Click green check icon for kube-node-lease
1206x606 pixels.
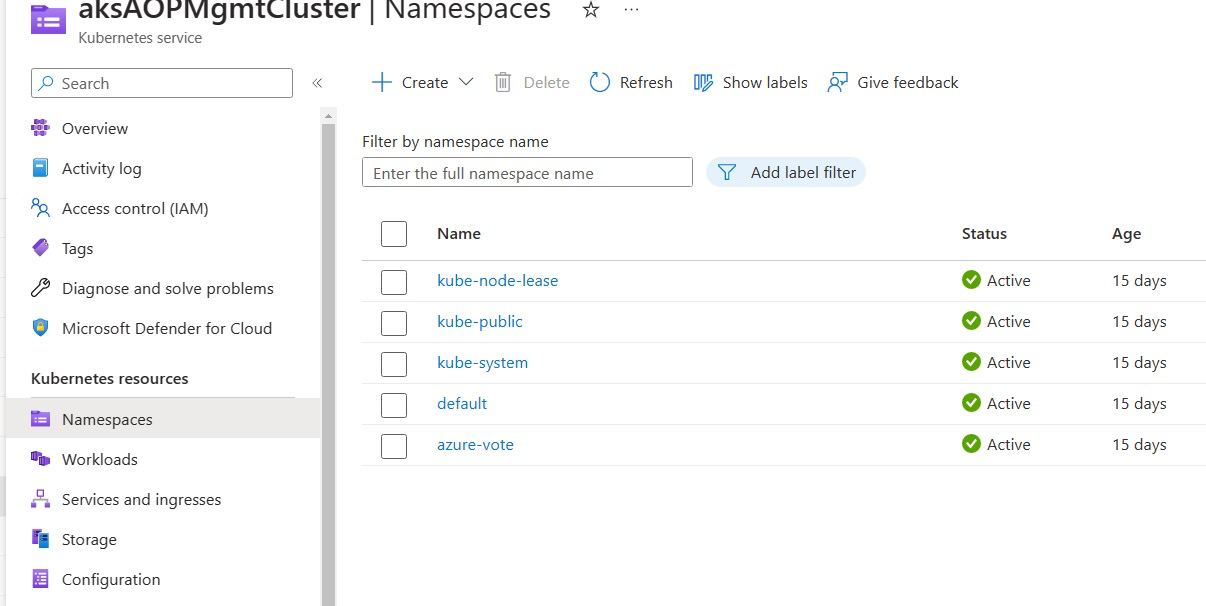971,280
